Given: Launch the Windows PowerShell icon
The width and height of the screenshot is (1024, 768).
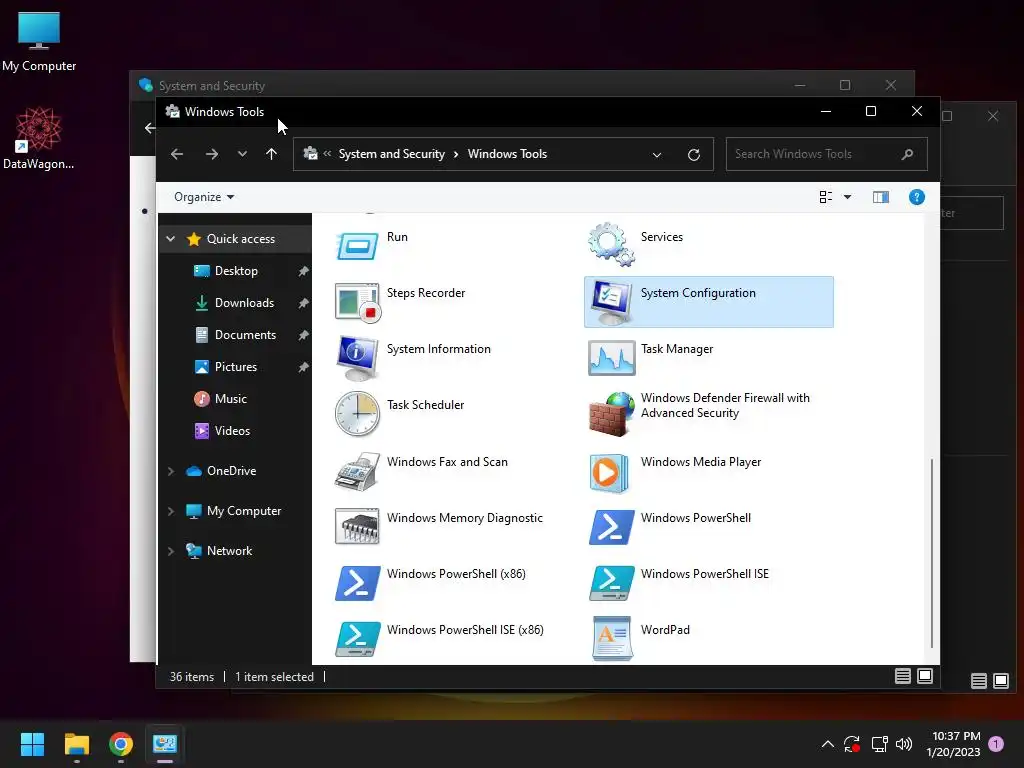Looking at the screenshot, I should 611,527.
